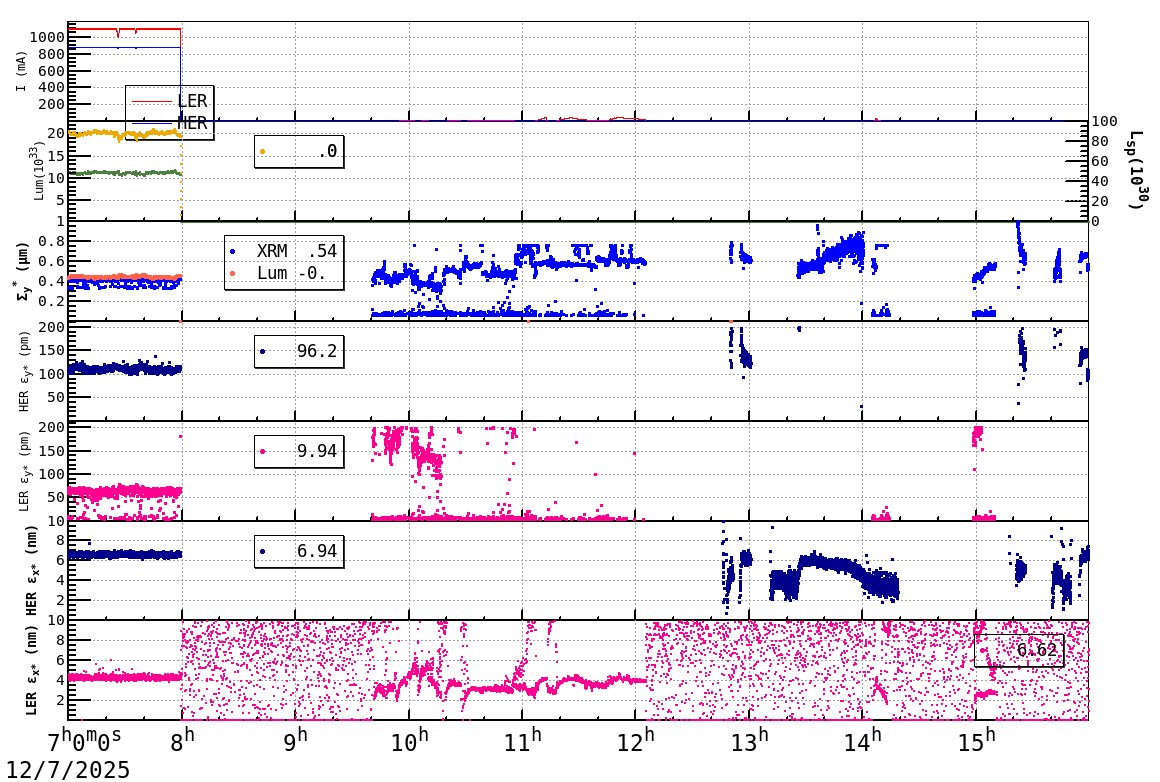Viewport: 1160px width, 782px height.
Task: Select the blue XRM legend marker dot
Action: [233, 252]
